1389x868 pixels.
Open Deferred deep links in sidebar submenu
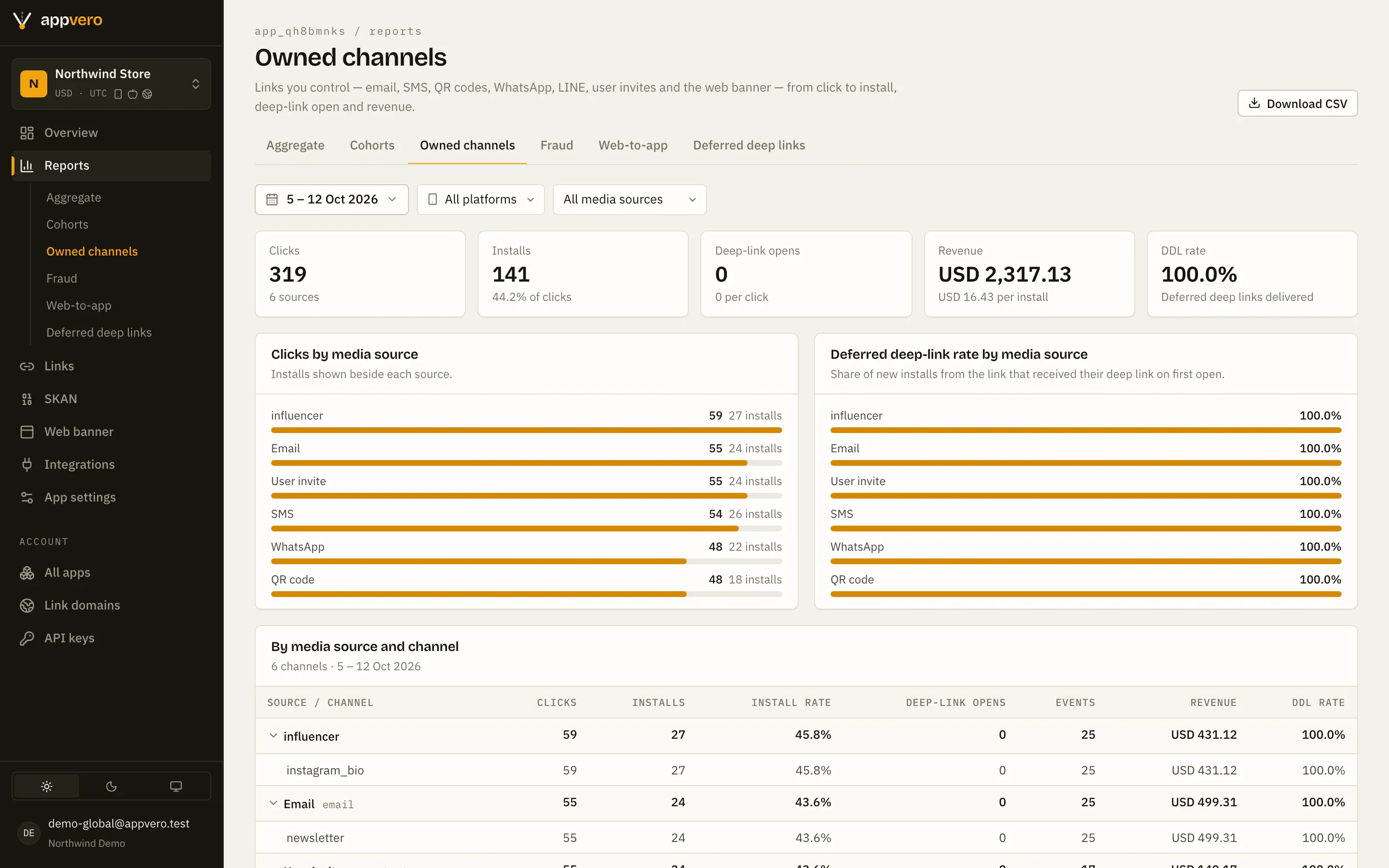pyautogui.click(x=99, y=332)
